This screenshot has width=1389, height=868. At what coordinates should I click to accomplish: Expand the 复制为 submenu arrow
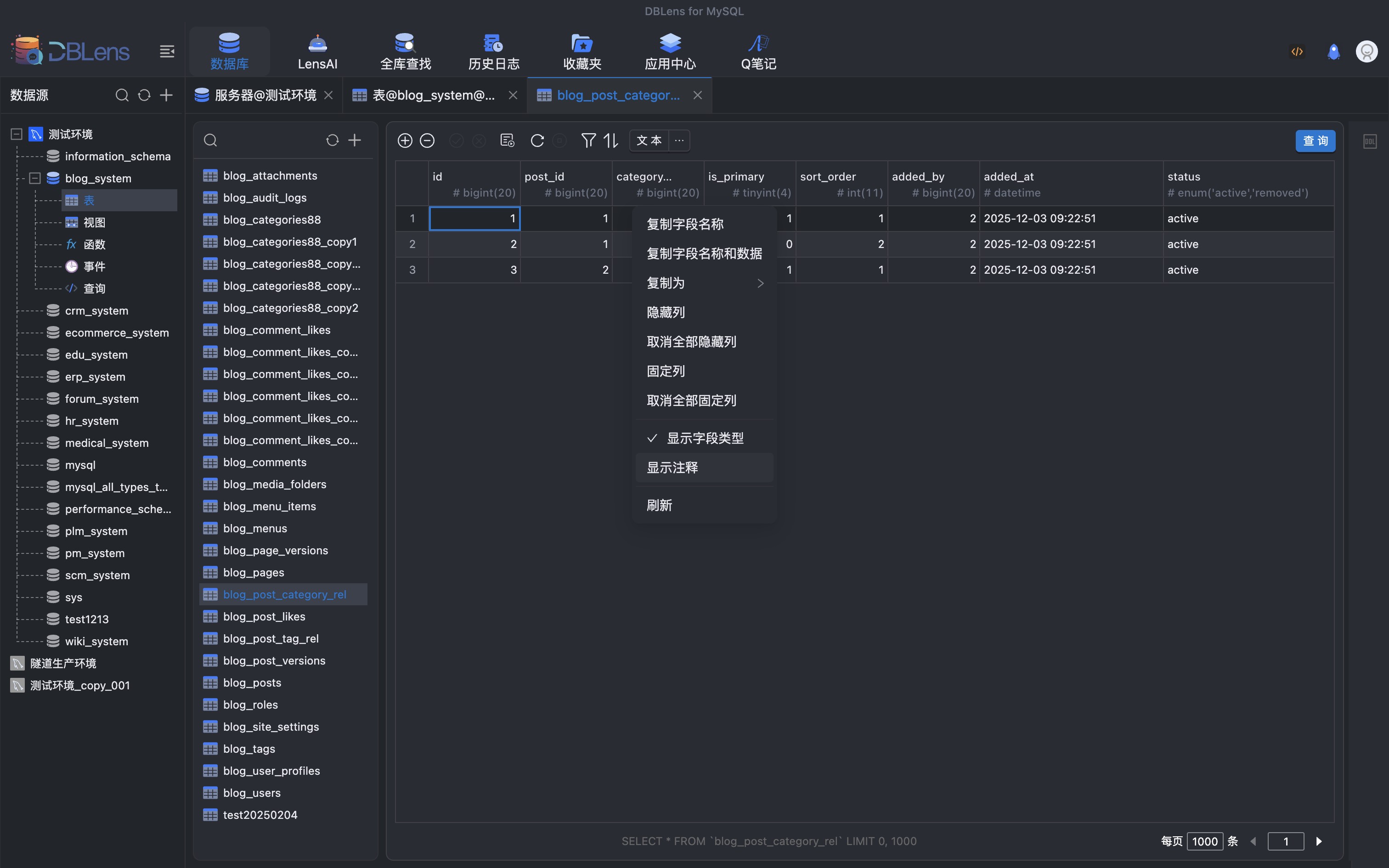click(761, 283)
